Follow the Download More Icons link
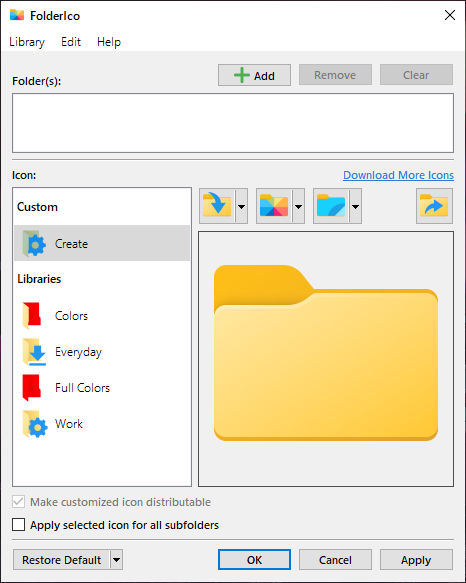This screenshot has height=583, width=466. pos(398,175)
